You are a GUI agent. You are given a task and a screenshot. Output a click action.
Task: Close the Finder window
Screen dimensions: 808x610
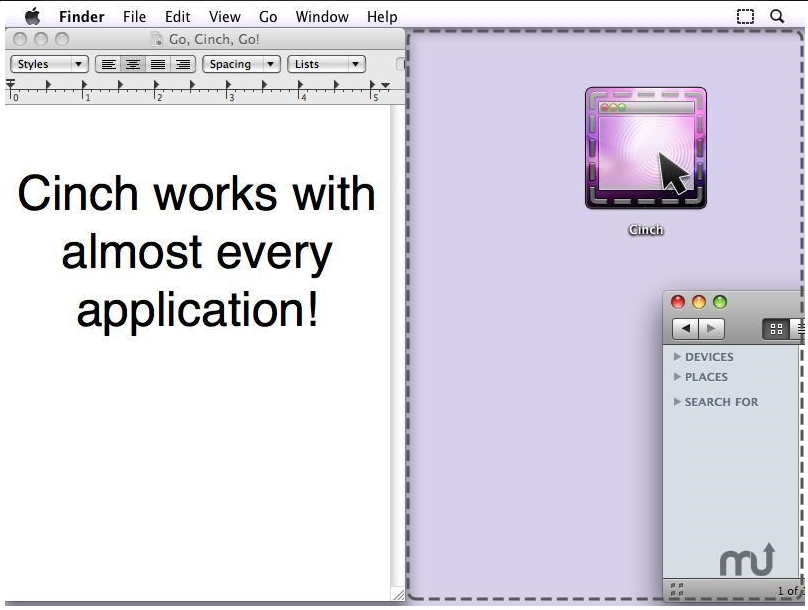coord(678,302)
